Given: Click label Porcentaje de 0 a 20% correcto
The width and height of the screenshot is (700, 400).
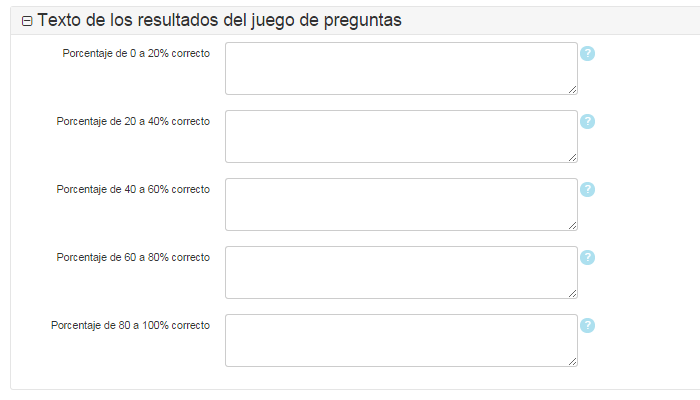Looking at the screenshot, I should pyautogui.click(x=136, y=54).
